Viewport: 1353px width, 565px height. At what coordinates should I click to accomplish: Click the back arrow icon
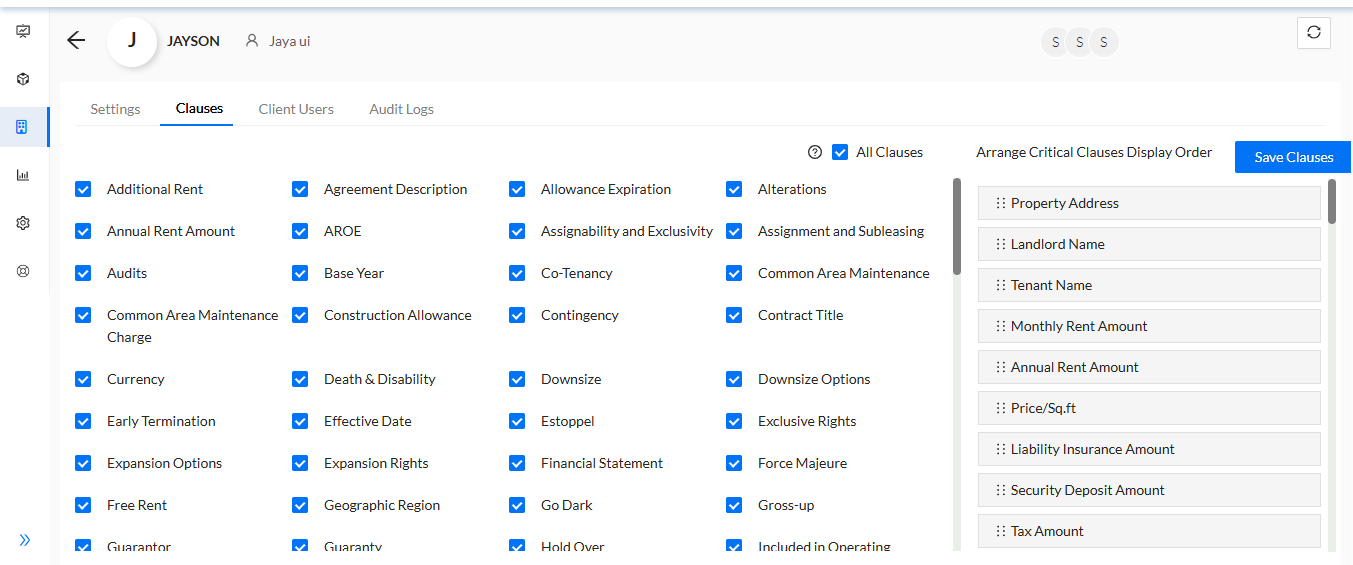(76, 40)
